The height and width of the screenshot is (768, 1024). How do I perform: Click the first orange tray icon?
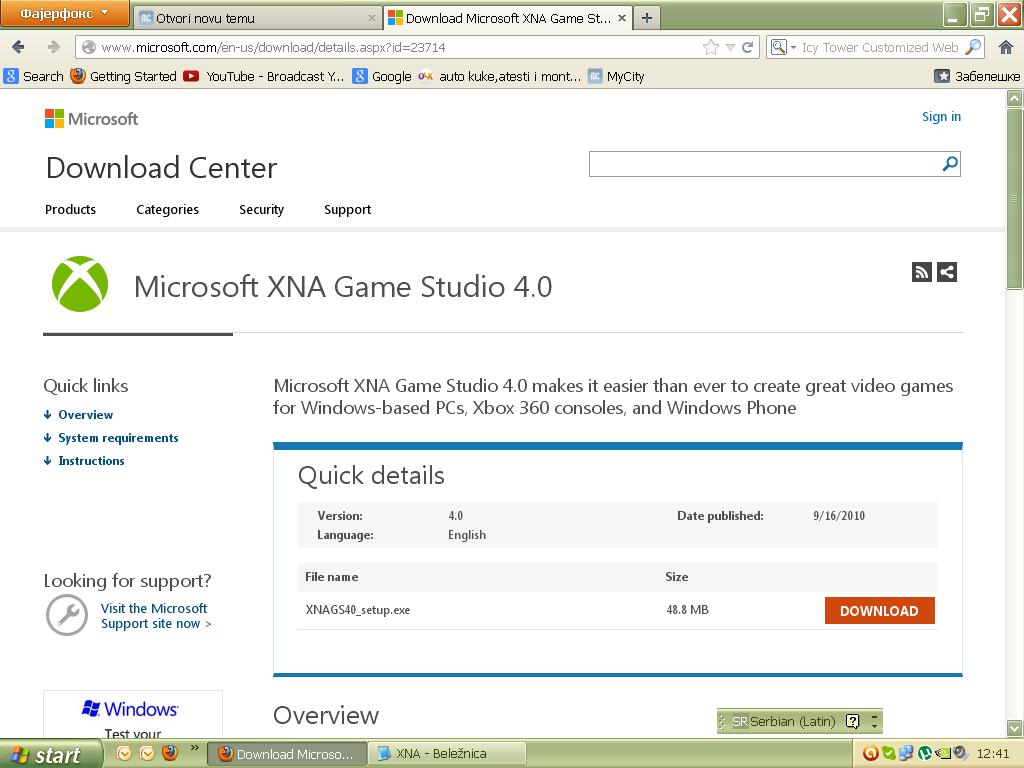[870, 754]
